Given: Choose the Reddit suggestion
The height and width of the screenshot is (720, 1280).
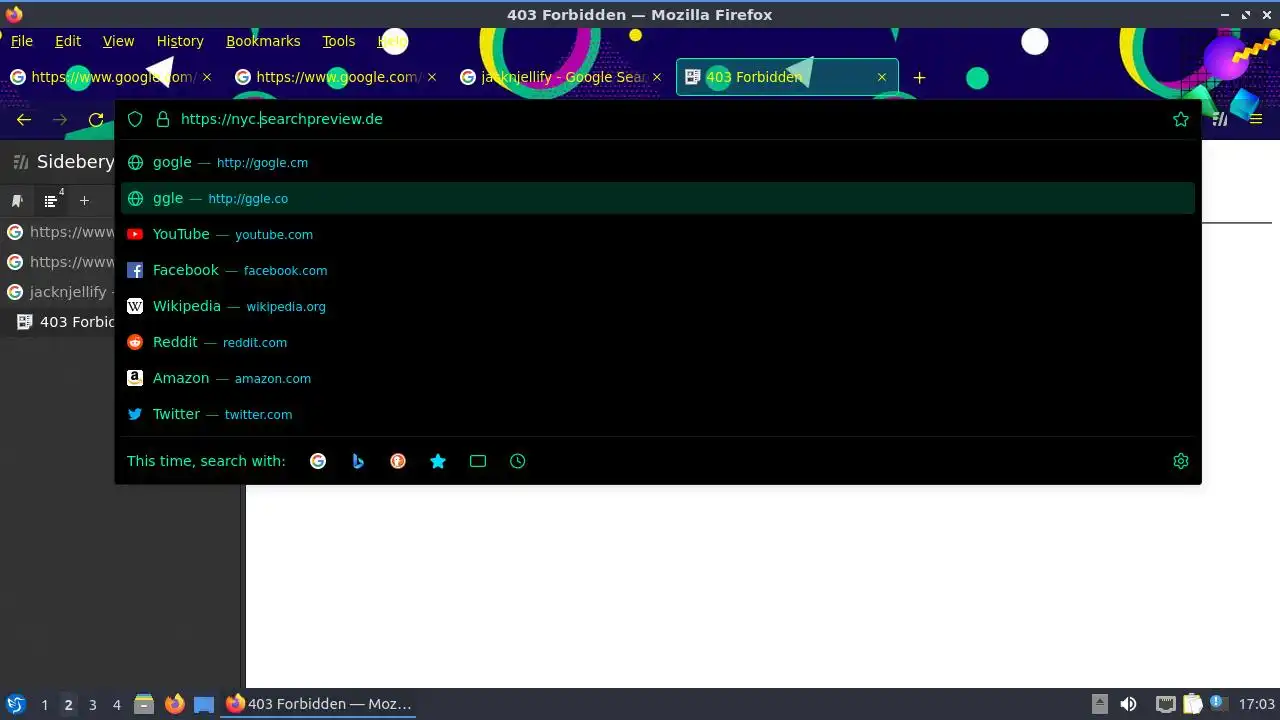Looking at the screenshot, I should coord(658,342).
